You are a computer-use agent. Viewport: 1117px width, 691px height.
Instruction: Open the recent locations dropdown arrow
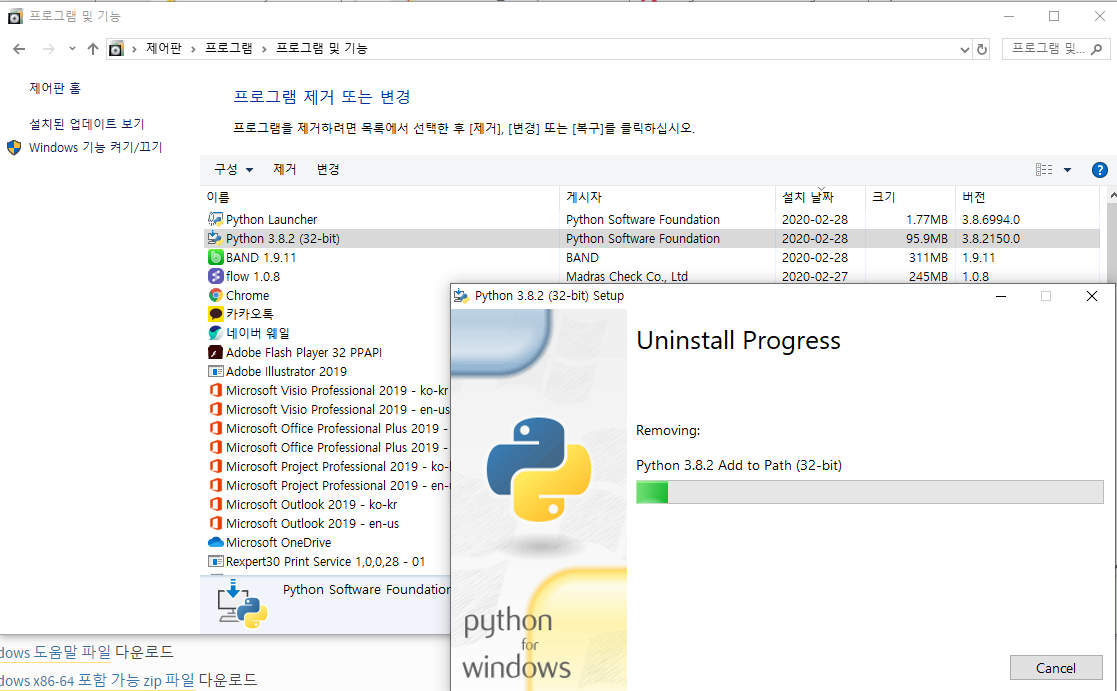72,48
